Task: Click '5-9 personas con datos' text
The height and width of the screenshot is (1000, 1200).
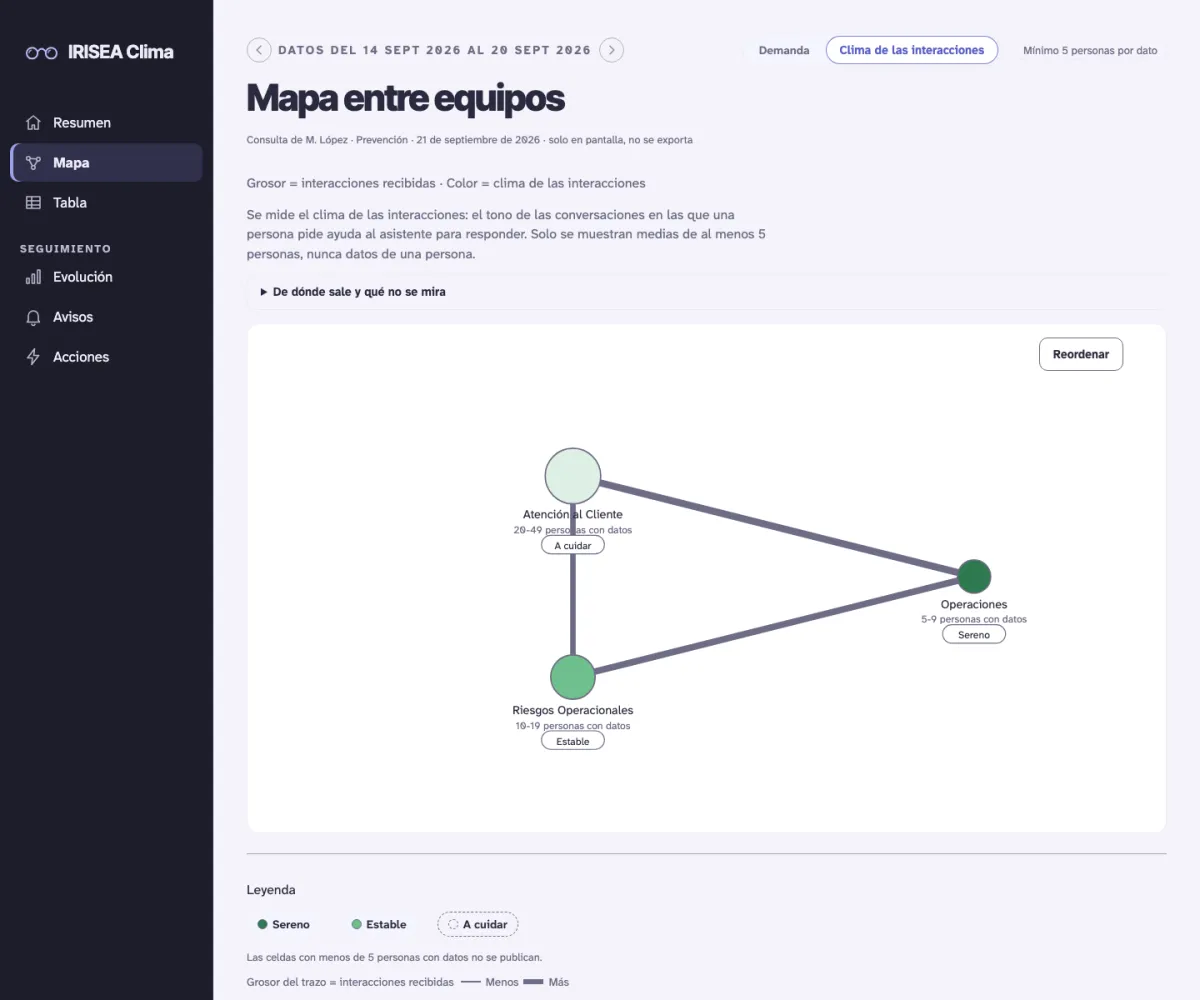Action: (x=974, y=619)
